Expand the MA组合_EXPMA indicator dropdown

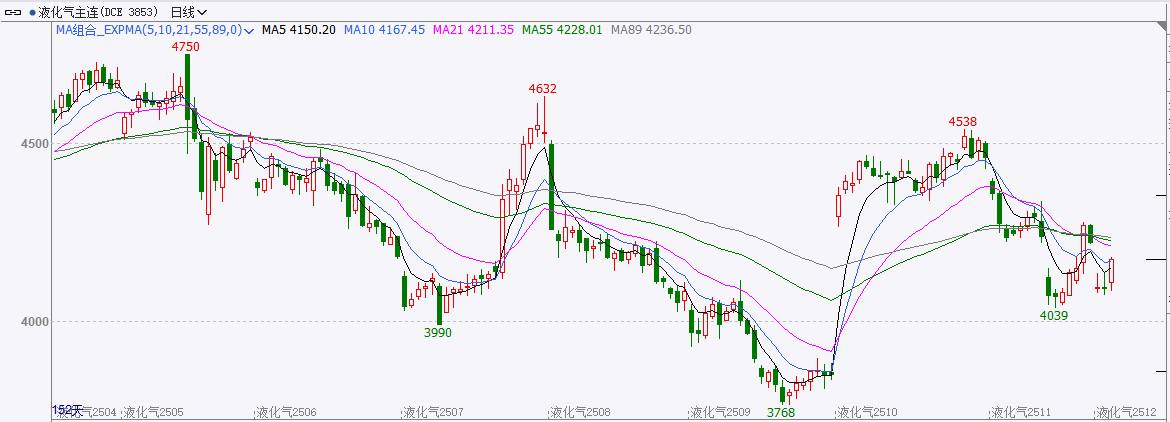pyautogui.click(x=250, y=31)
